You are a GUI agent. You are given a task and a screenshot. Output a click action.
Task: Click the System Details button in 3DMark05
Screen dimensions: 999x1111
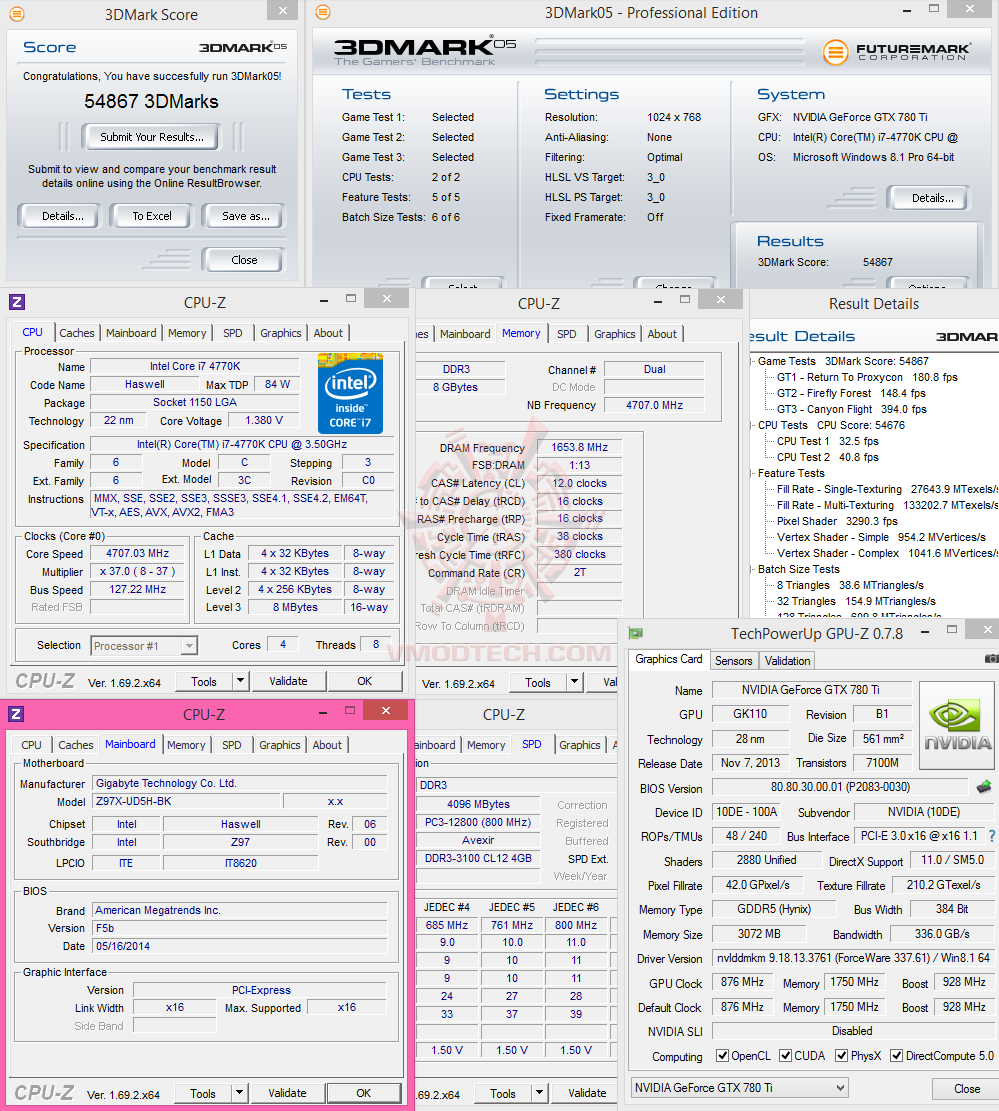[x=932, y=198]
